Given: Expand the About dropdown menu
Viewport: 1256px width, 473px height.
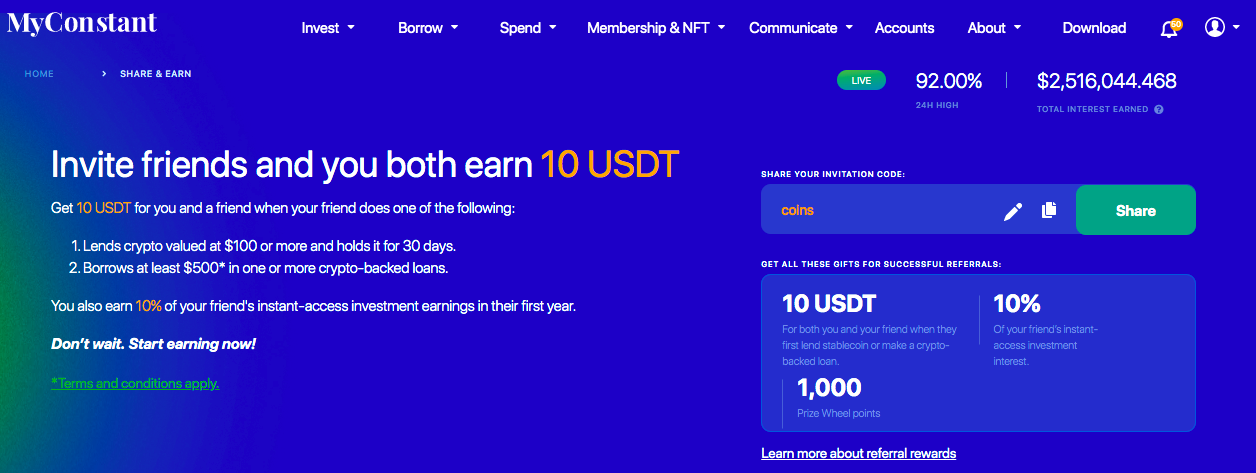Looking at the screenshot, I should click(x=994, y=28).
